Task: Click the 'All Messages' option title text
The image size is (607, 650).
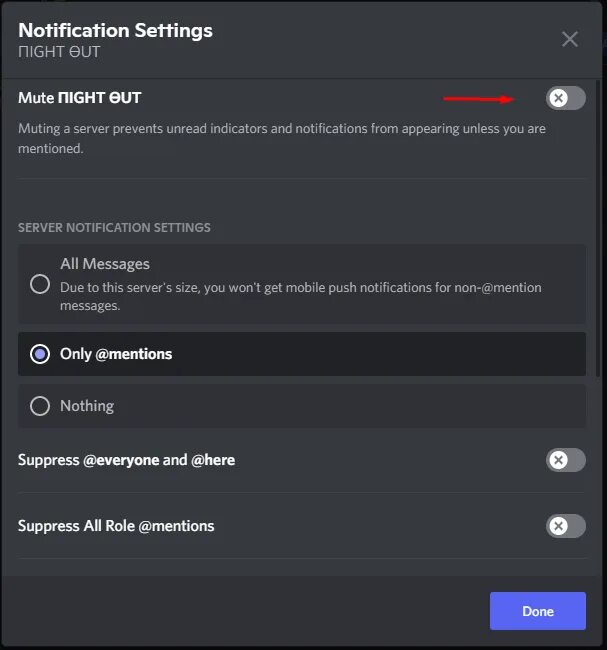Action: [x=105, y=264]
